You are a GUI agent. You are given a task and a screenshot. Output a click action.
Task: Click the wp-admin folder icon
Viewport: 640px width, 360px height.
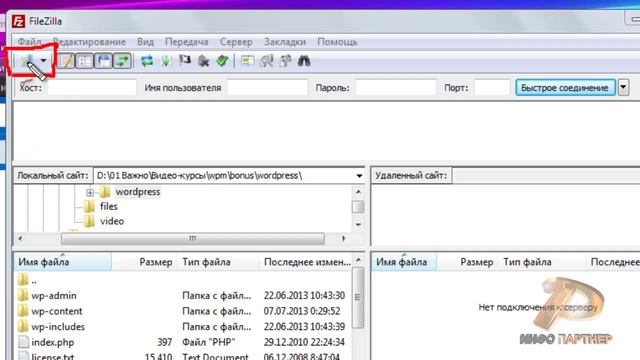tap(23, 295)
